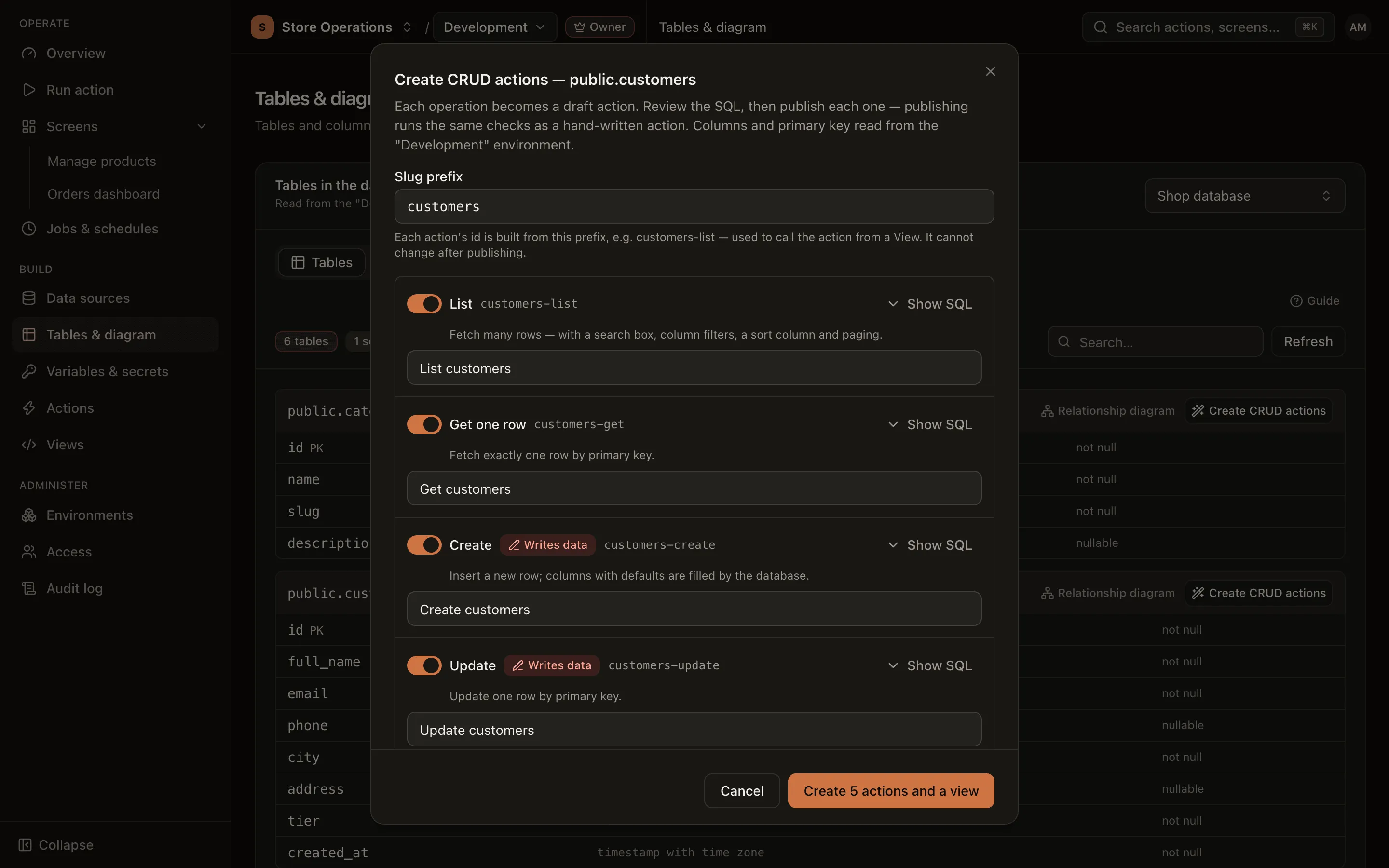Click the Slug prefix input field
Image resolution: width=1389 pixels, height=868 pixels.
pyautogui.click(x=694, y=207)
